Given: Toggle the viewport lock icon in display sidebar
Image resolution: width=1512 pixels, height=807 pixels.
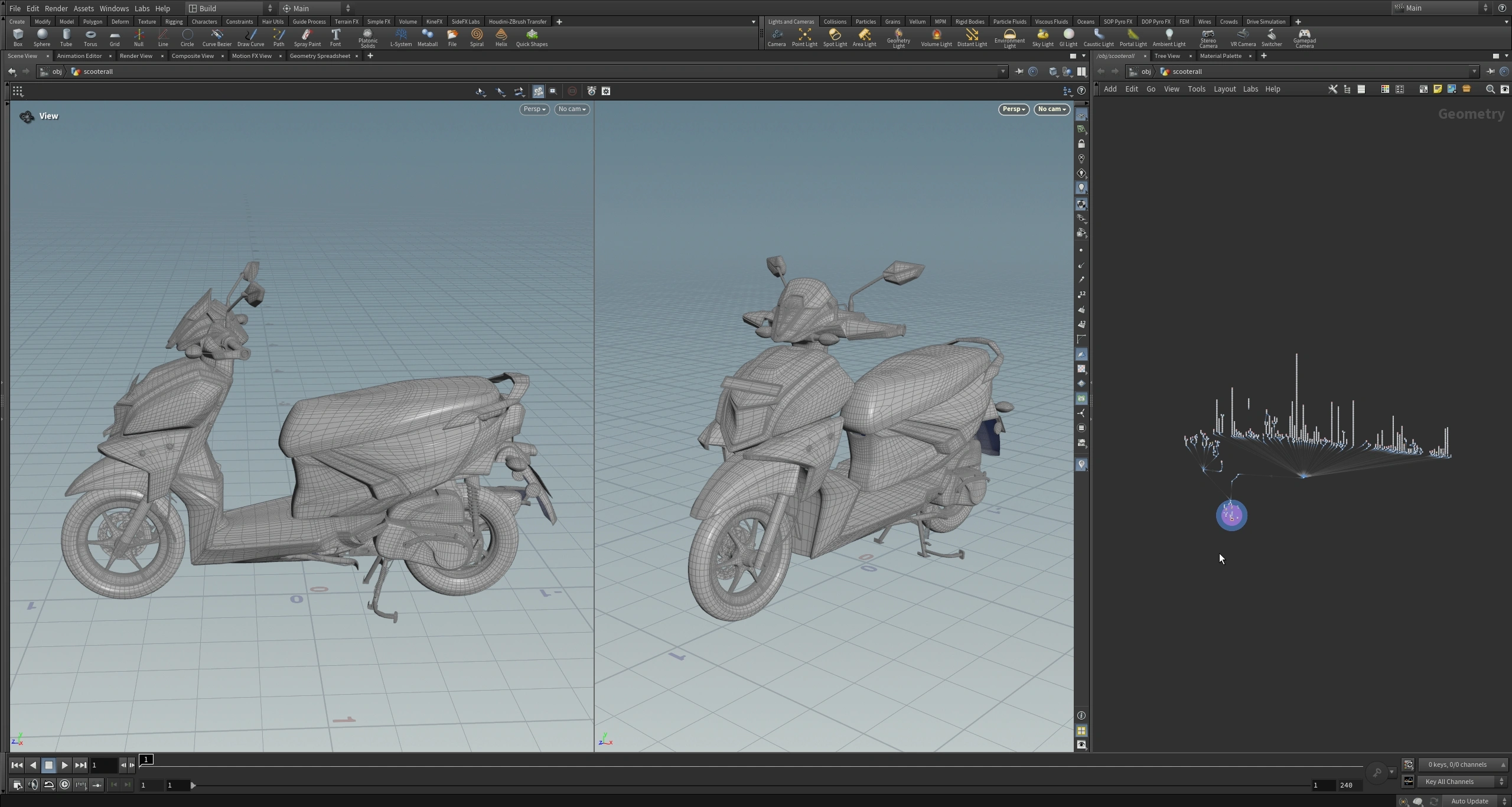Looking at the screenshot, I should (1081, 144).
